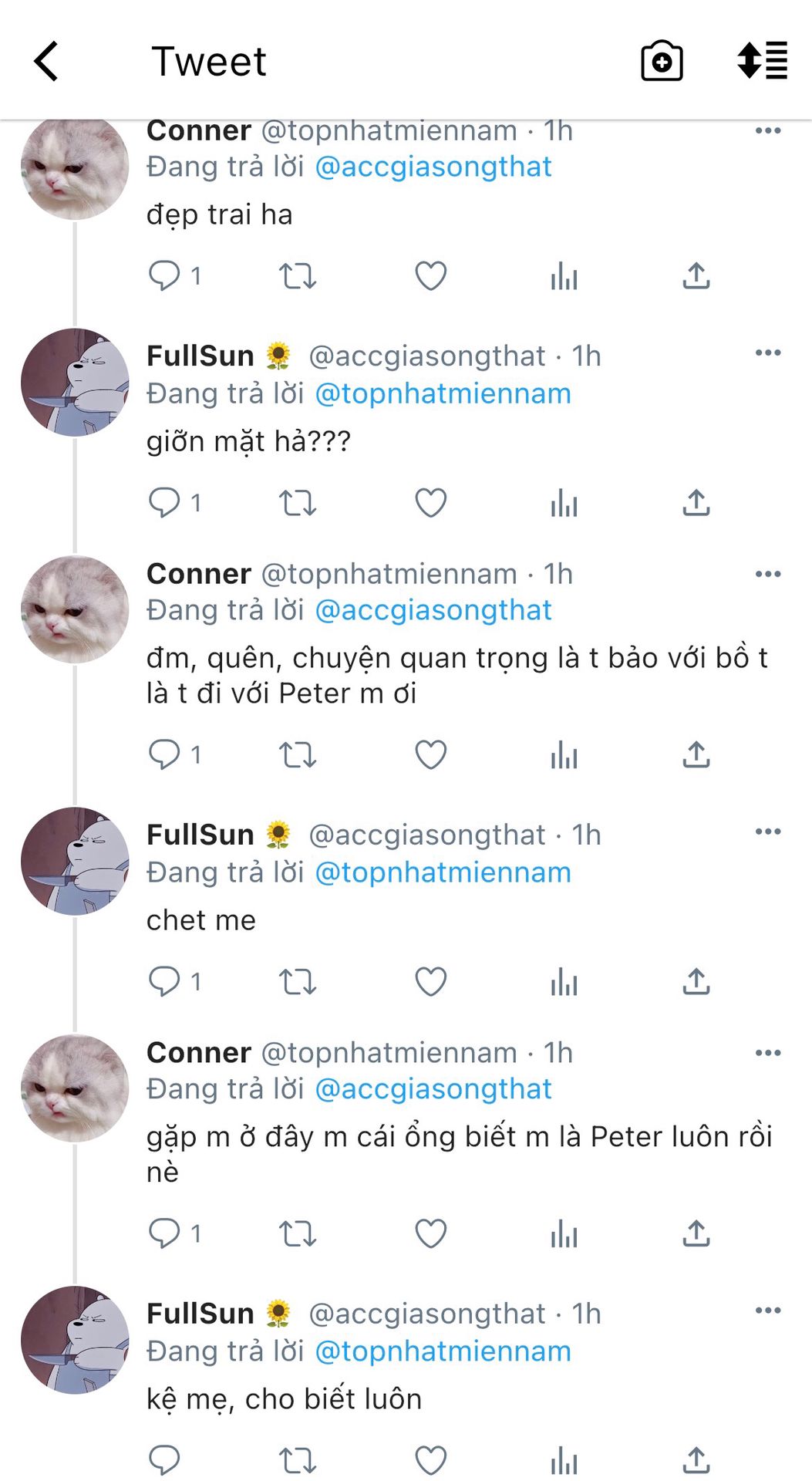812x1481 pixels.
Task: Like the "kệ mẹ, cho biết luôn" tweet
Action: (430, 1459)
